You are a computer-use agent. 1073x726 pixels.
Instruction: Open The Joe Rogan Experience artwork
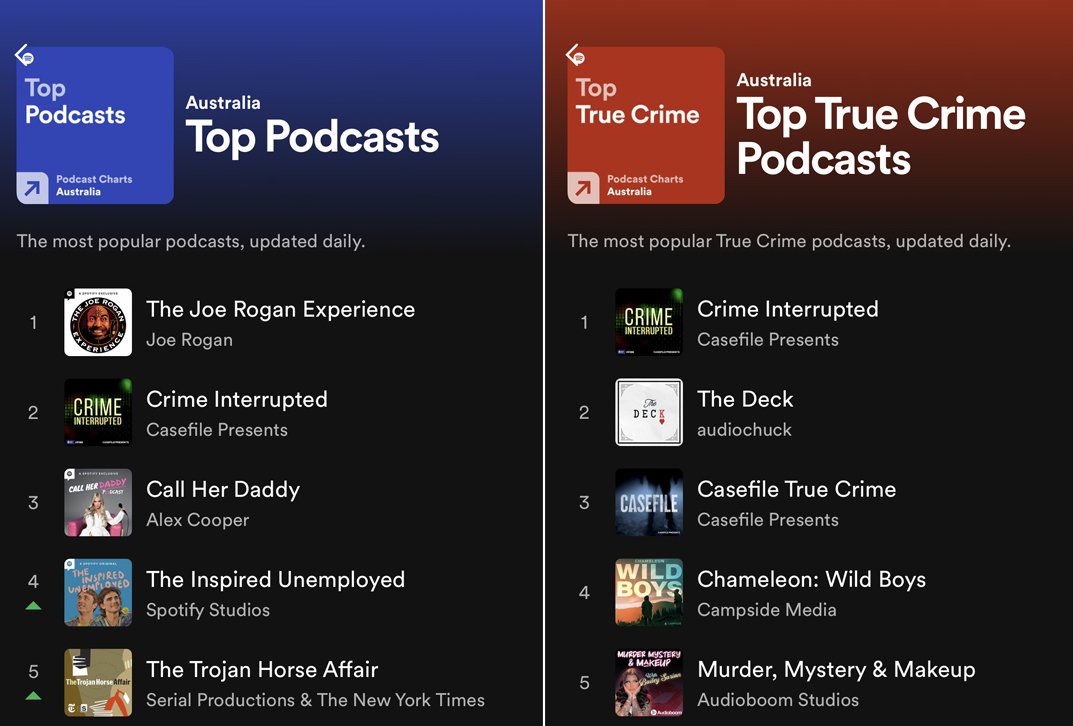pos(98,322)
